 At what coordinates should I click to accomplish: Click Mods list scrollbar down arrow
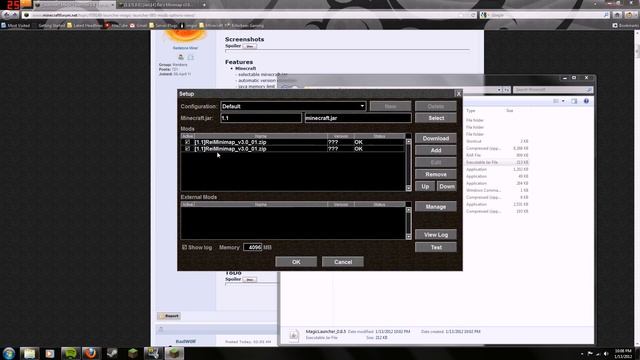point(408,188)
